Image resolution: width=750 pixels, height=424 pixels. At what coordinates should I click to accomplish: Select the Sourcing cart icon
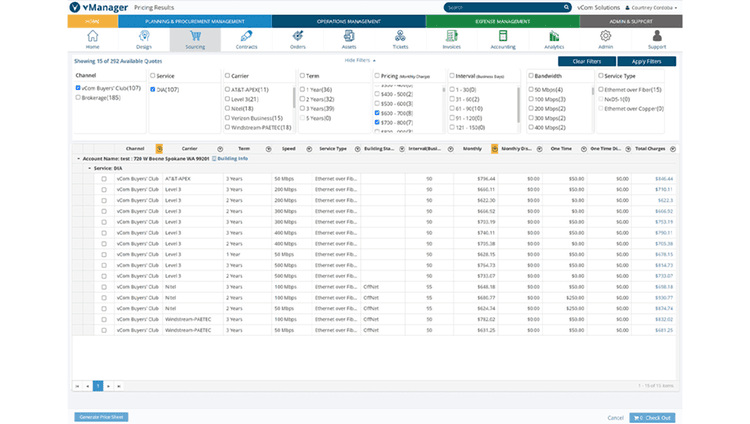[x=195, y=36]
